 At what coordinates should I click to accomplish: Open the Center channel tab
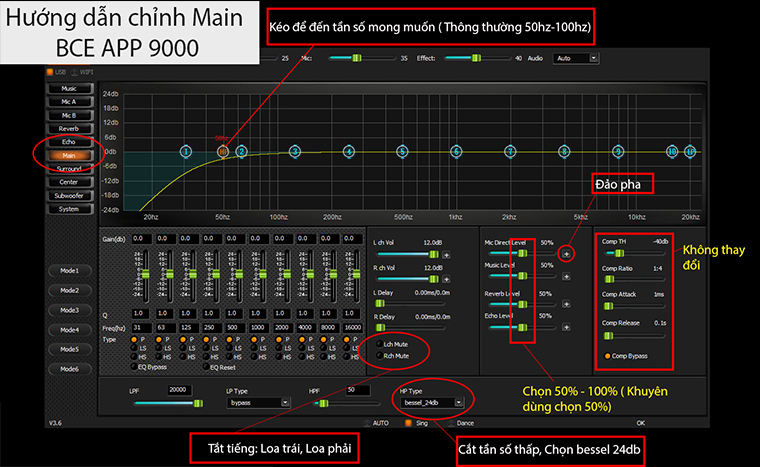coord(69,182)
